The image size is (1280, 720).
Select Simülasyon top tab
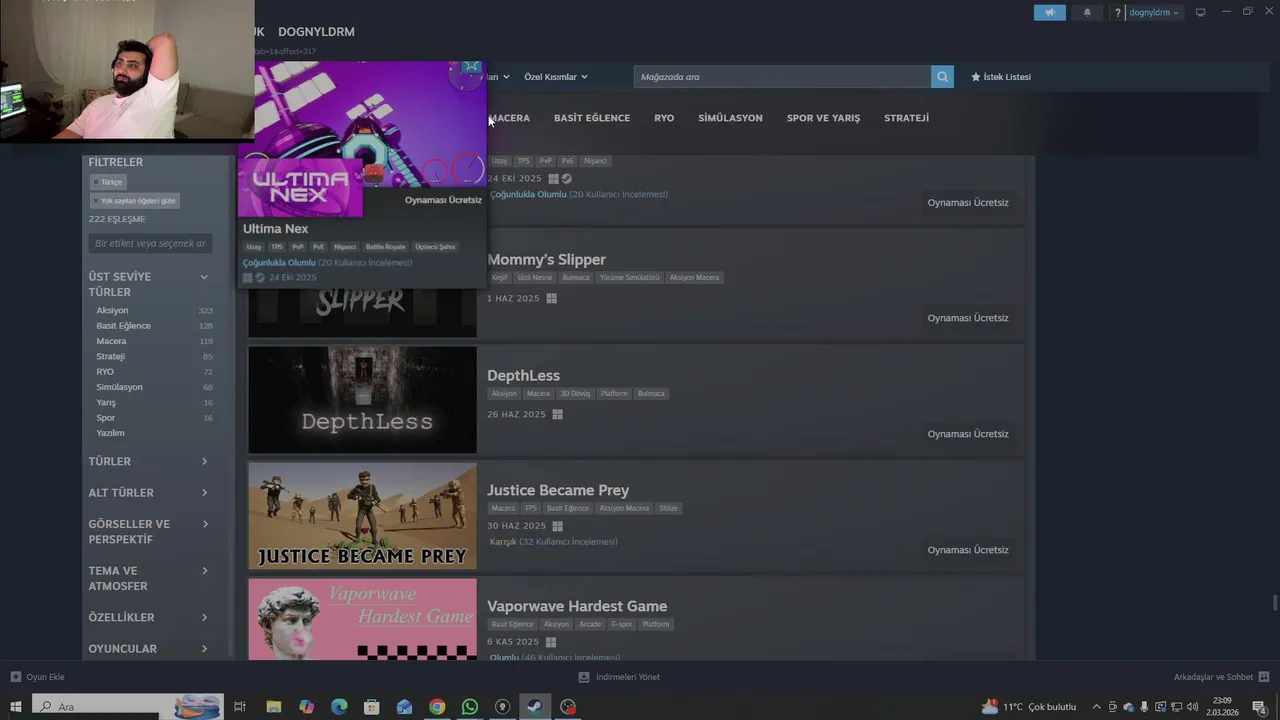pyautogui.click(x=730, y=118)
